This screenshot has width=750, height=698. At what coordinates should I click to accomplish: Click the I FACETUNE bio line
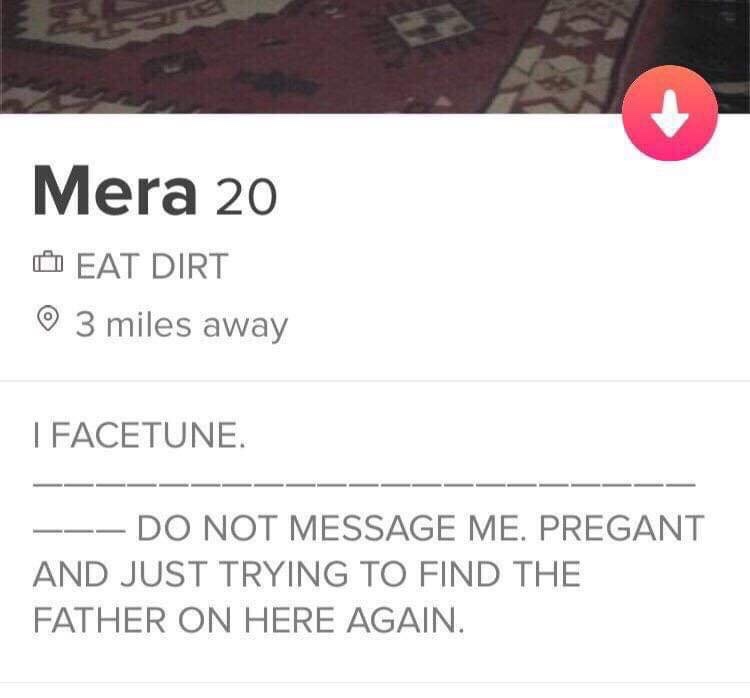(x=139, y=436)
